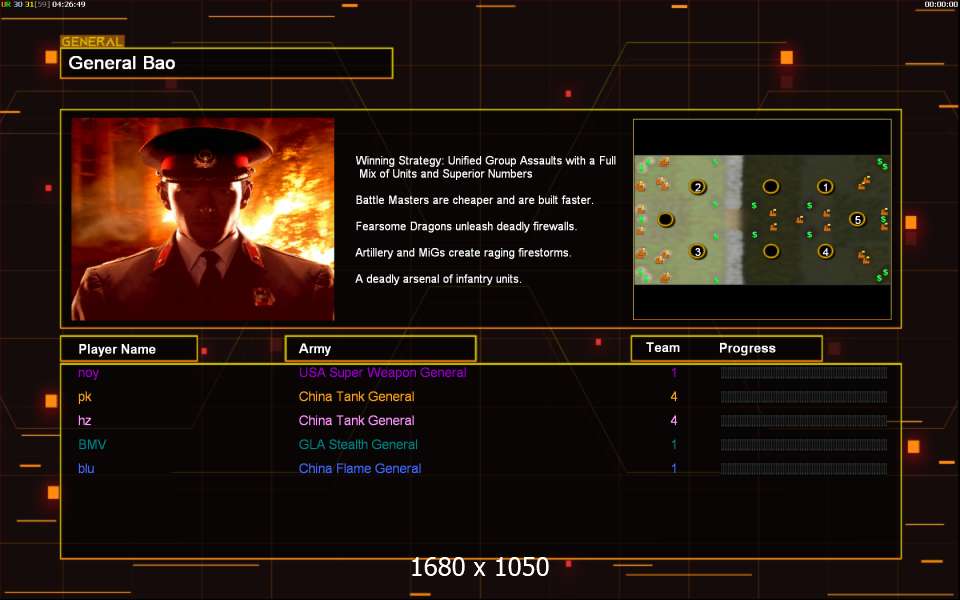The height and width of the screenshot is (600, 960).
Task: Click hz's 'China Tank General' army entry
Action: 356,421
